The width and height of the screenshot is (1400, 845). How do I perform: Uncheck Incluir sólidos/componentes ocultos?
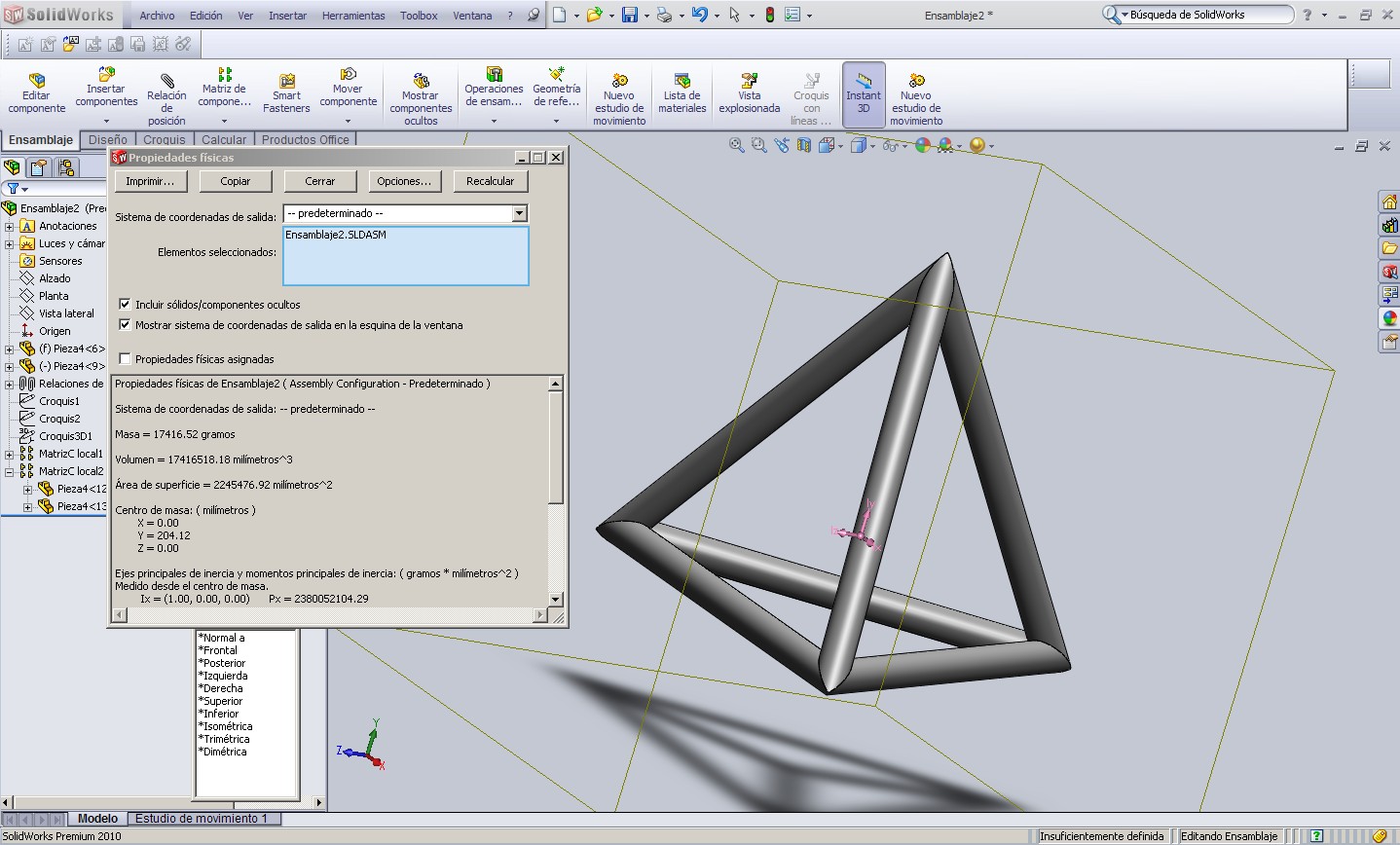(x=125, y=305)
